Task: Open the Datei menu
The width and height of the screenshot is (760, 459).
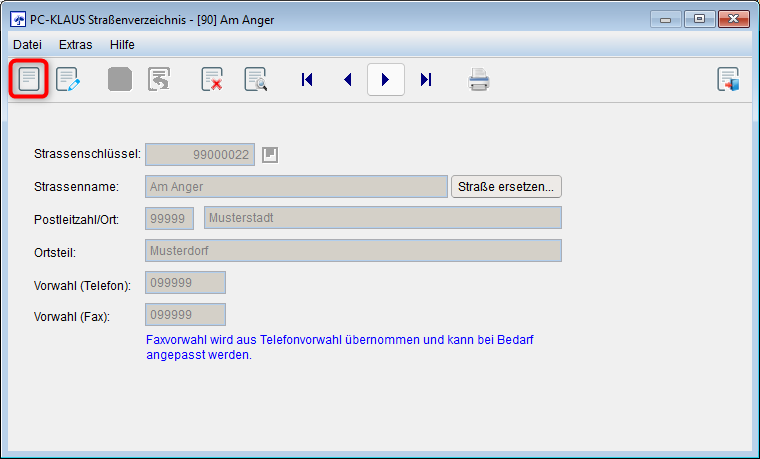Action: point(28,44)
